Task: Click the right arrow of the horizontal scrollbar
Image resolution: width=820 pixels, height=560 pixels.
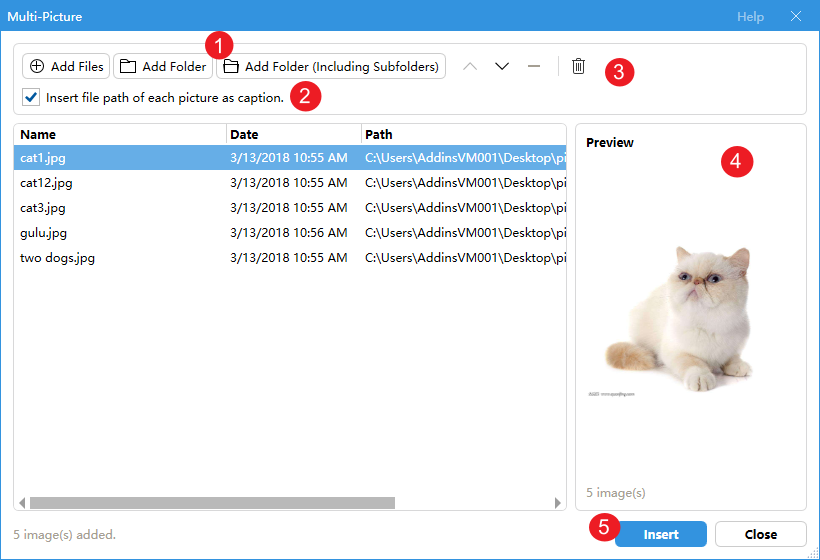Action: (558, 503)
